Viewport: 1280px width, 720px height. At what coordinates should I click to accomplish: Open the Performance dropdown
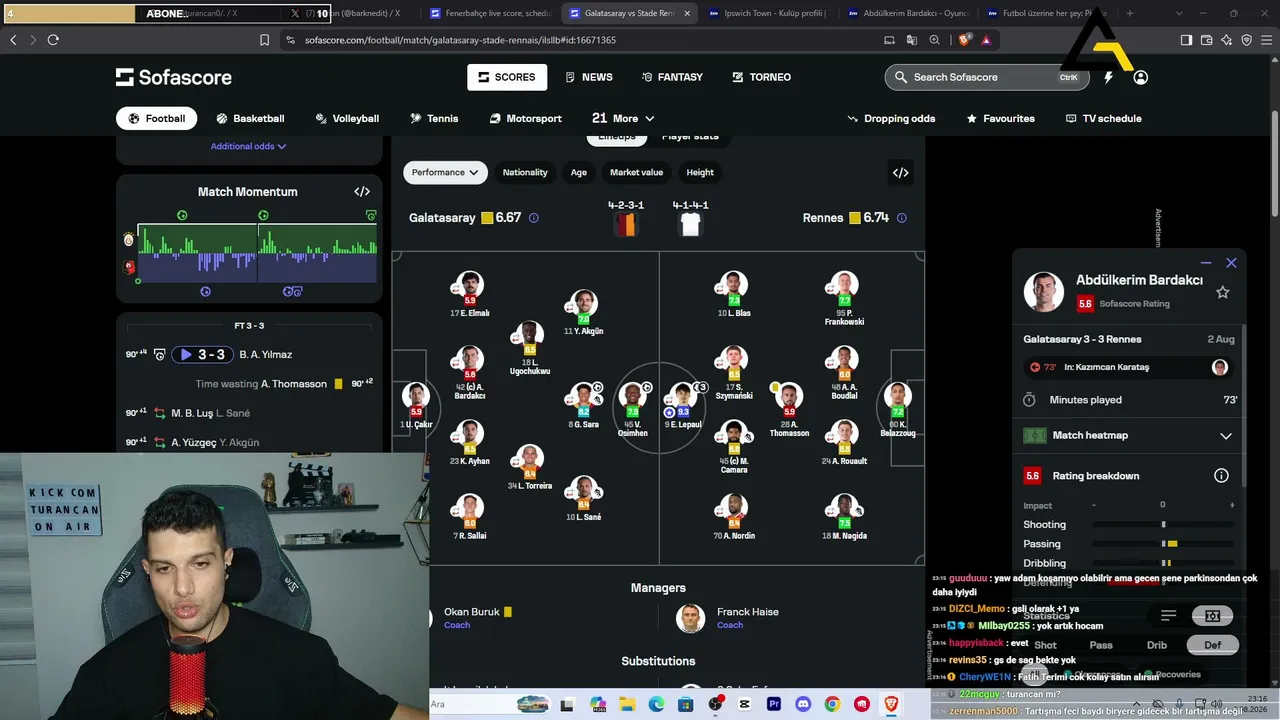tap(445, 173)
